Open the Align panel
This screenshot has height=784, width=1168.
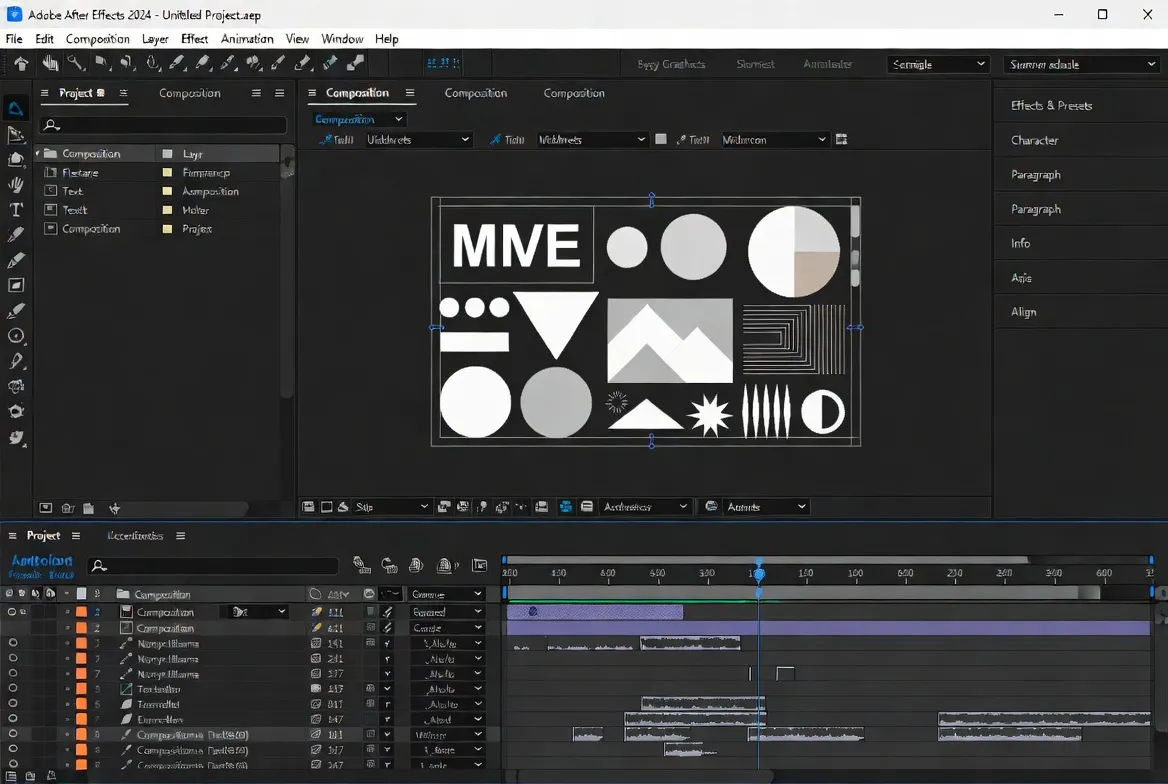(1023, 312)
